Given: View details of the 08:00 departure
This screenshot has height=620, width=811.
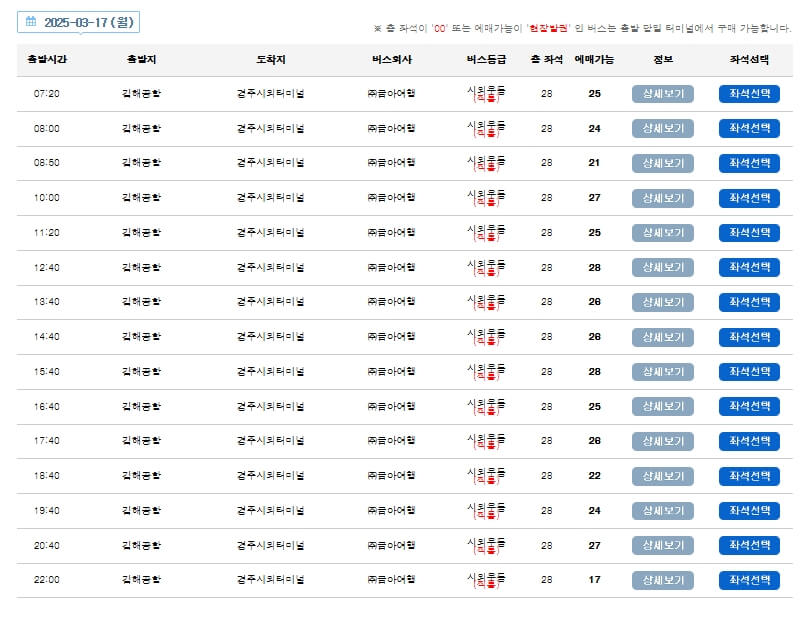Looking at the screenshot, I should coord(663,128).
